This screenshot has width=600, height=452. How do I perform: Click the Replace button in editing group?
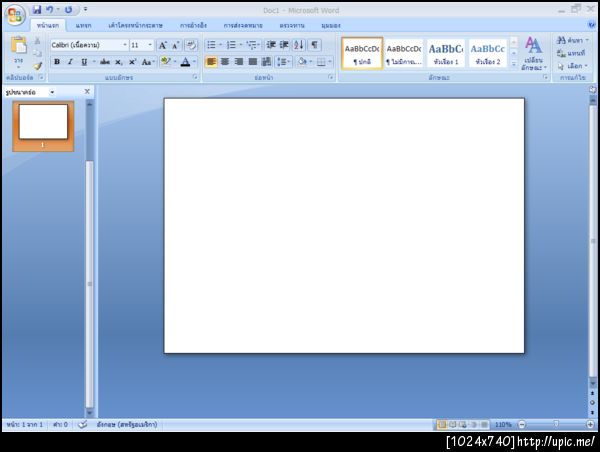[x=571, y=53]
